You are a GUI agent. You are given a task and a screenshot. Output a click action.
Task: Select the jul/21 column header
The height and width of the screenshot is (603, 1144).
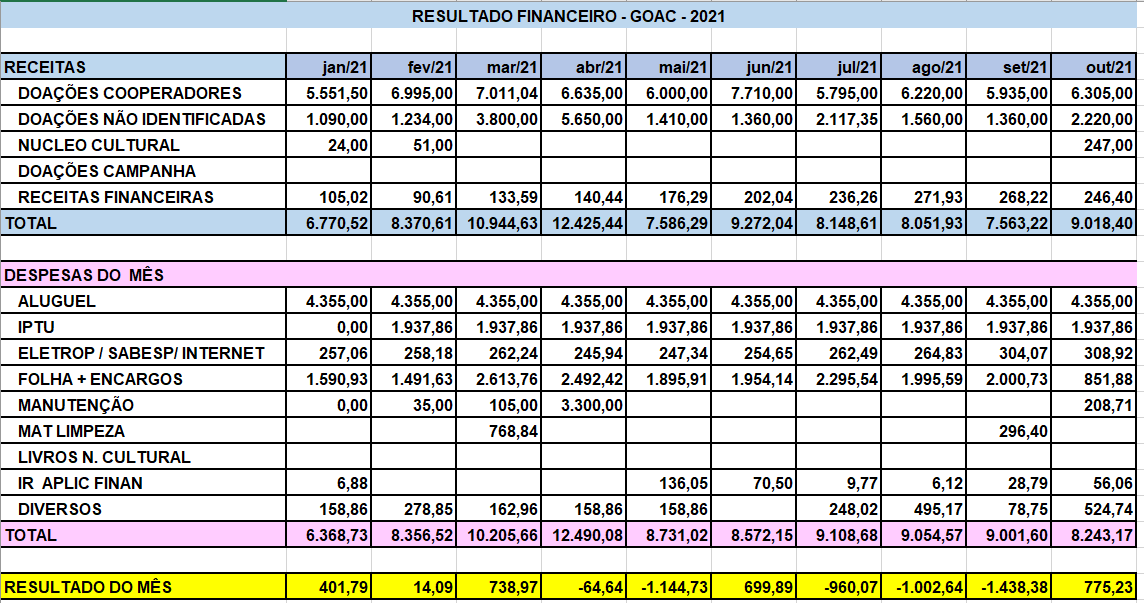pyautogui.click(x=838, y=67)
